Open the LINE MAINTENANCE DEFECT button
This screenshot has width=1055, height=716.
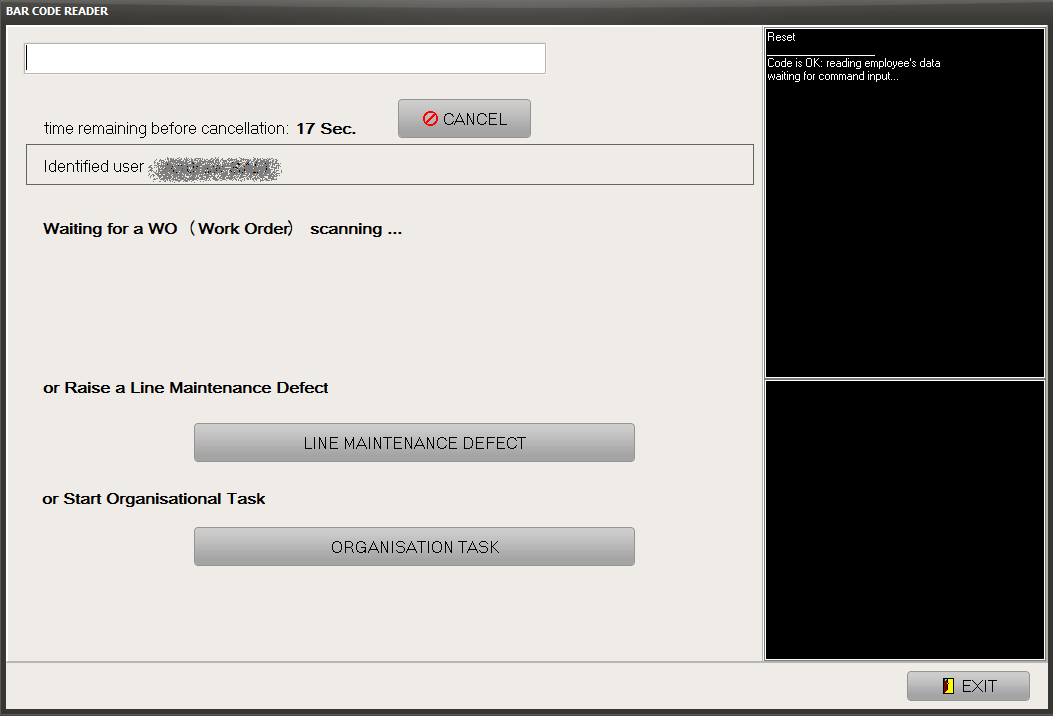pos(414,443)
